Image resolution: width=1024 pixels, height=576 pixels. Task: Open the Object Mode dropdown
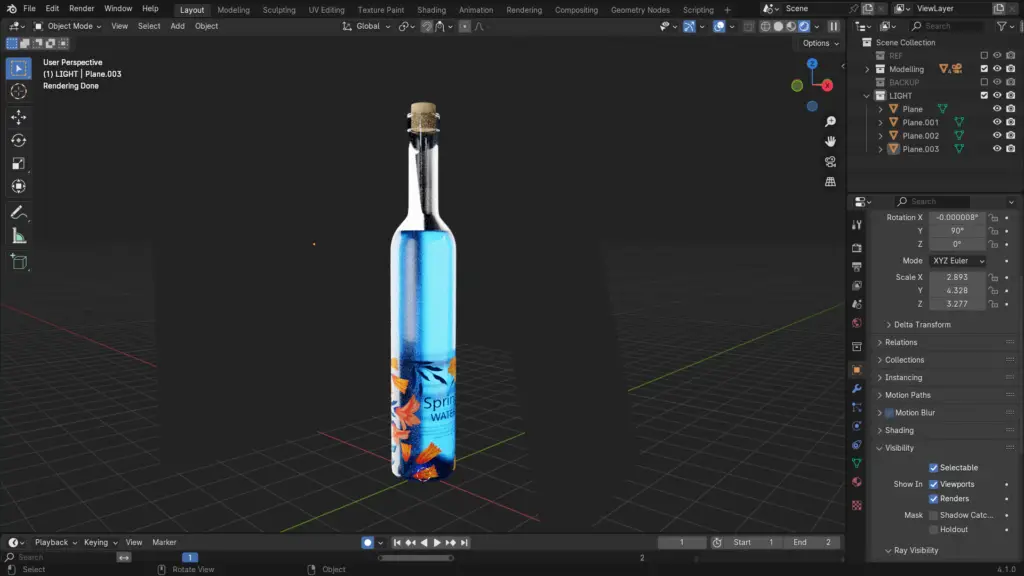tap(67, 26)
